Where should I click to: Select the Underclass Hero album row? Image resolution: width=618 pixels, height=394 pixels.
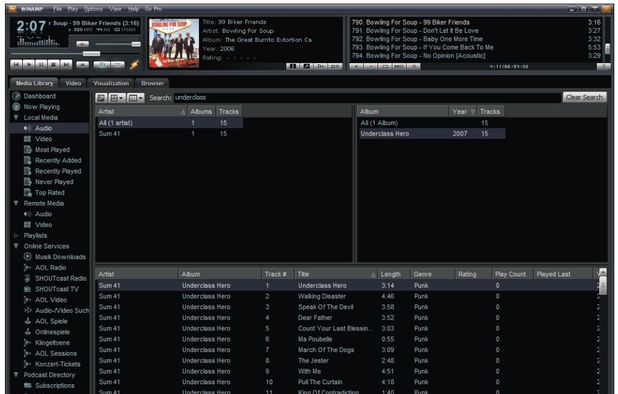(431, 134)
